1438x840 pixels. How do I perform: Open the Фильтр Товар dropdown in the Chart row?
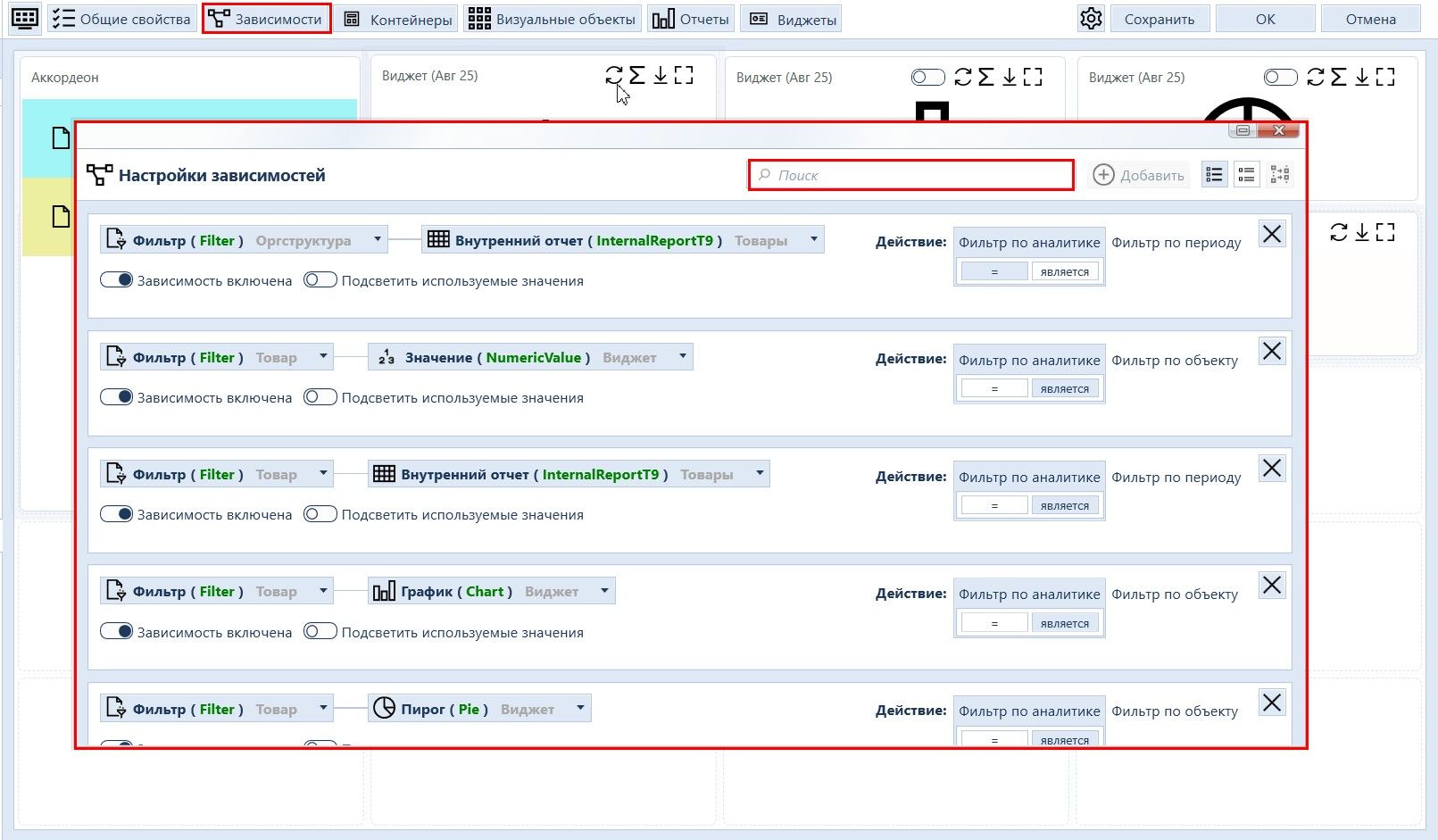pos(217,591)
